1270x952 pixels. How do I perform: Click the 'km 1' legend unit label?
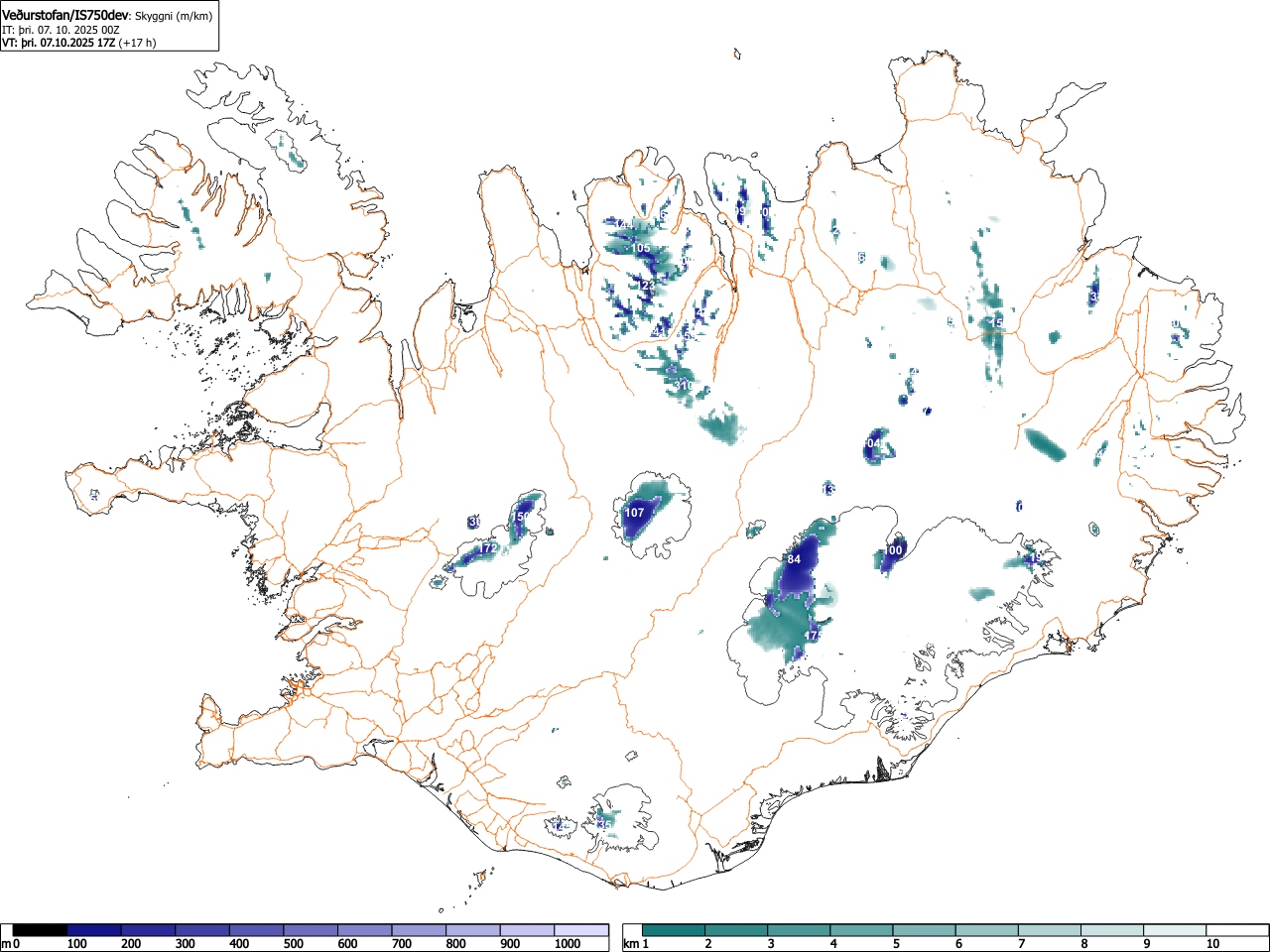pos(636,944)
